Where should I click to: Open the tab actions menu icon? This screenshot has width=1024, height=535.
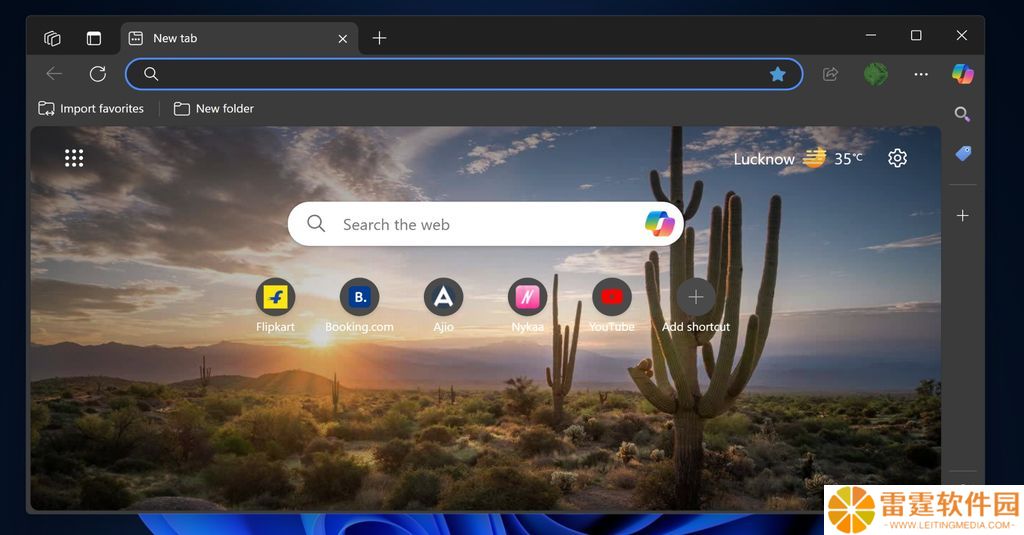coord(94,39)
